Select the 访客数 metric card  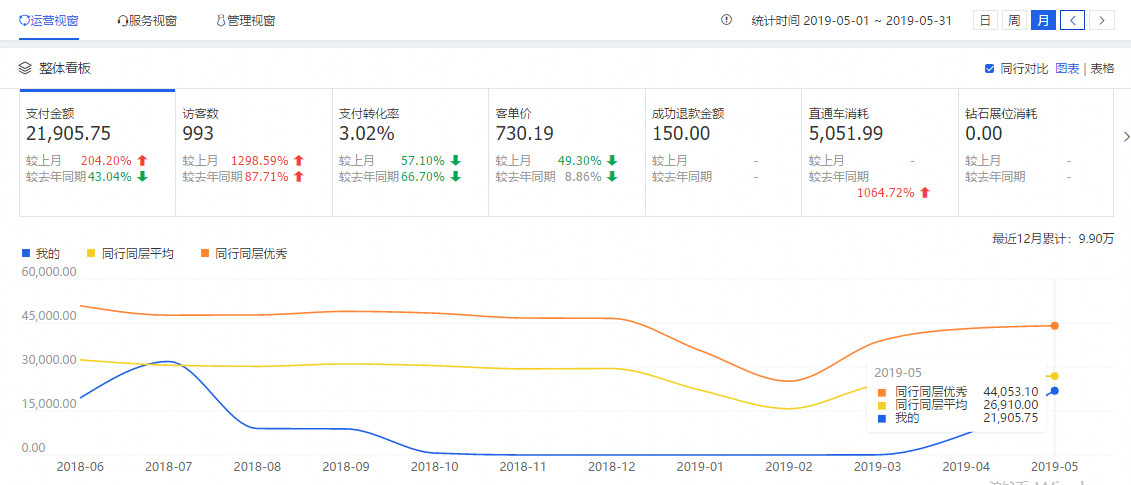pyautogui.click(x=254, y=152)
